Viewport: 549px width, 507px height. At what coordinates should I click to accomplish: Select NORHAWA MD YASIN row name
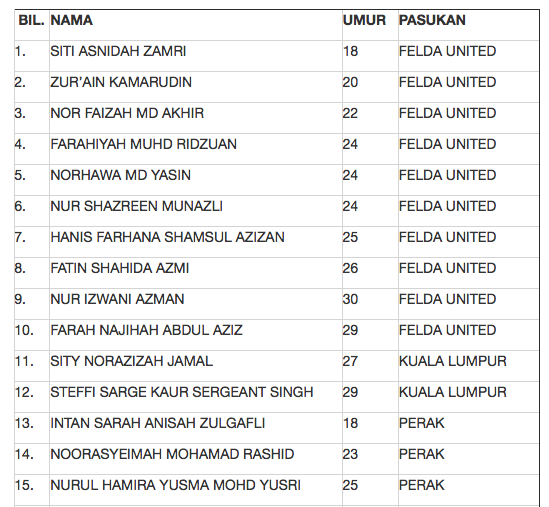tap(120, 175)
